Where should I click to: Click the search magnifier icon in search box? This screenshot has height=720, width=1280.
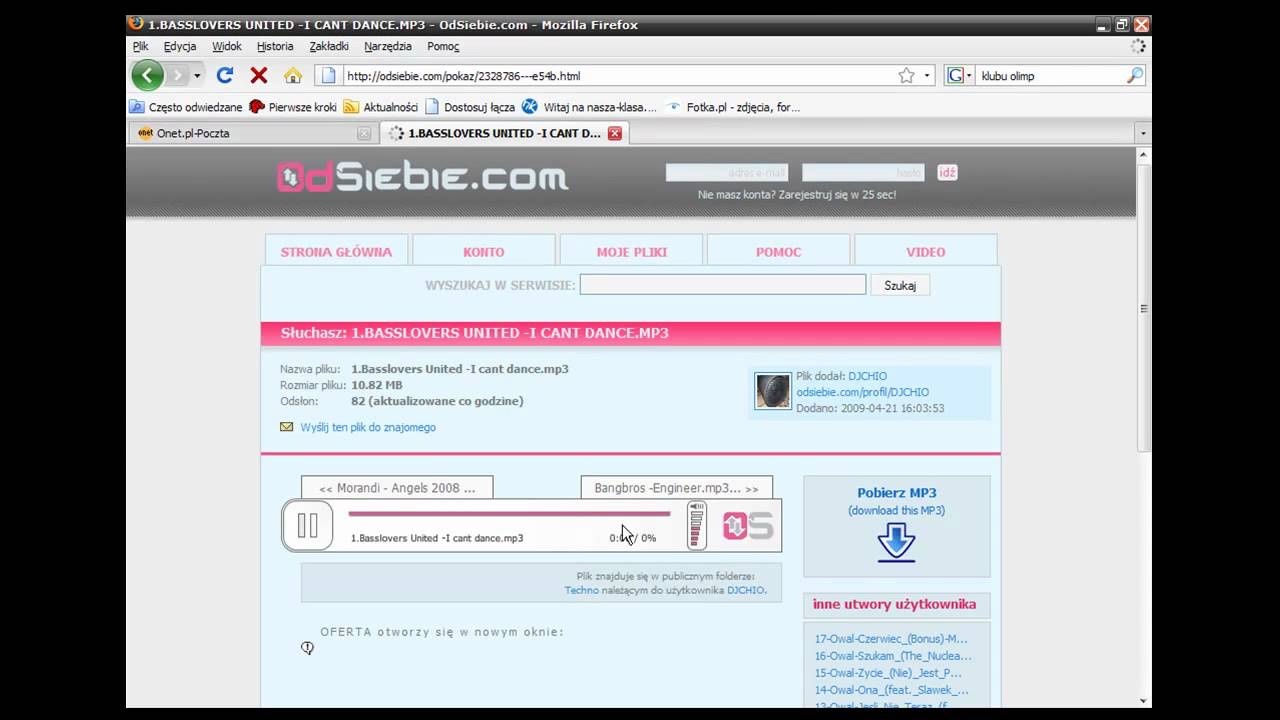click(x=1134, y=75)
